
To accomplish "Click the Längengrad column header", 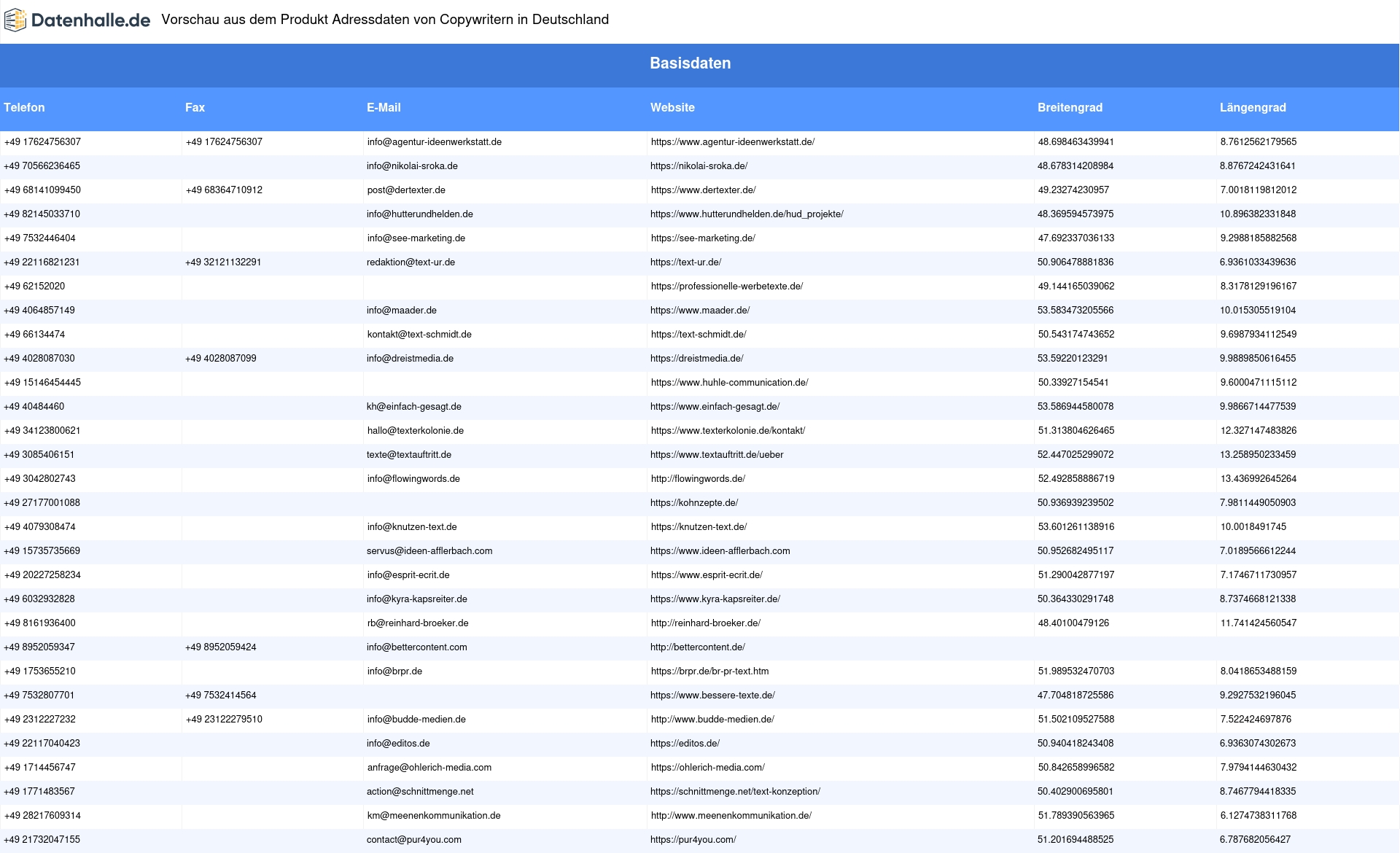I will click(x=1253, y=108).
